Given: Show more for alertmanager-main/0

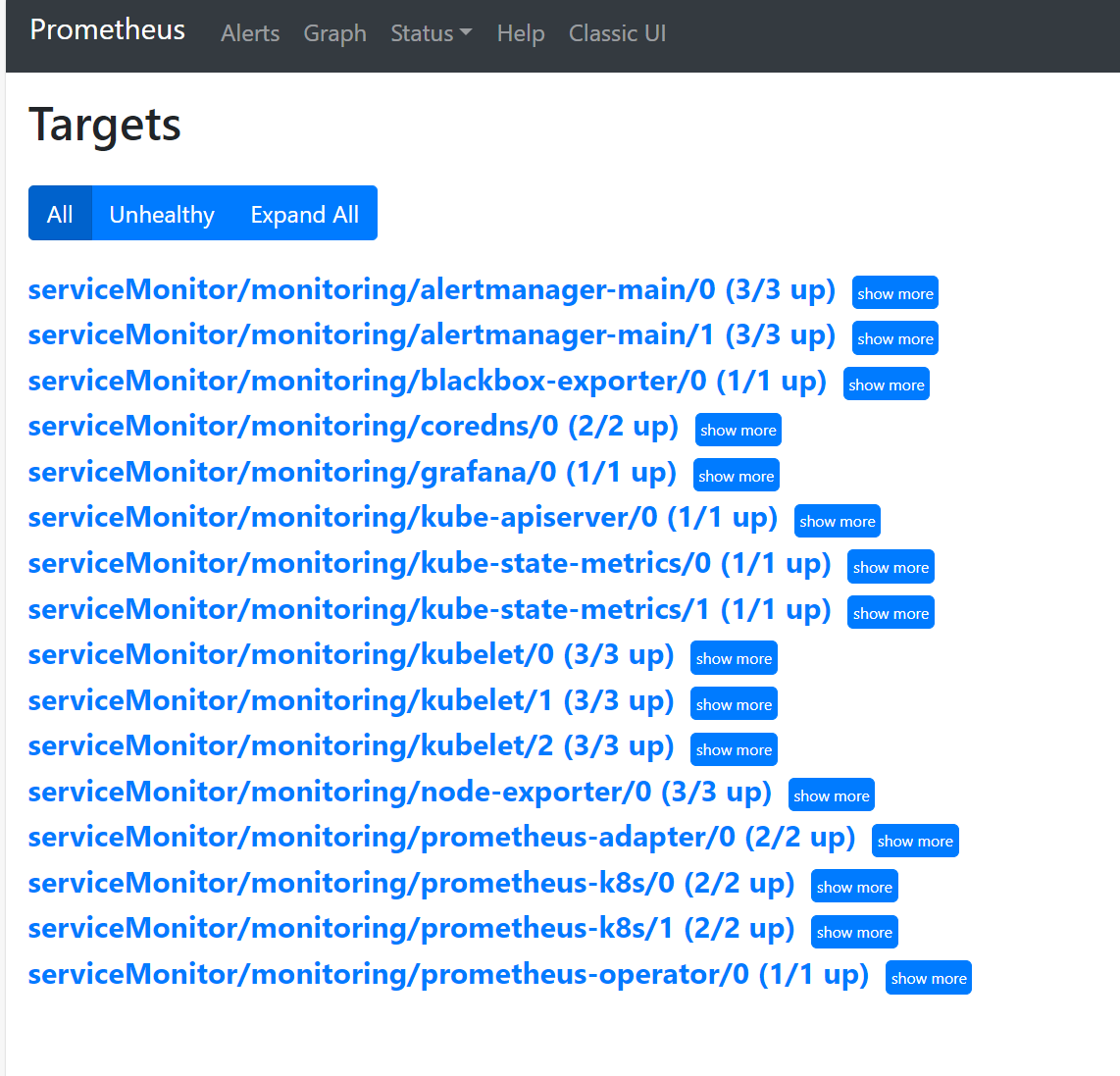Looking at the screenshot, I should [x=895, y=293].
